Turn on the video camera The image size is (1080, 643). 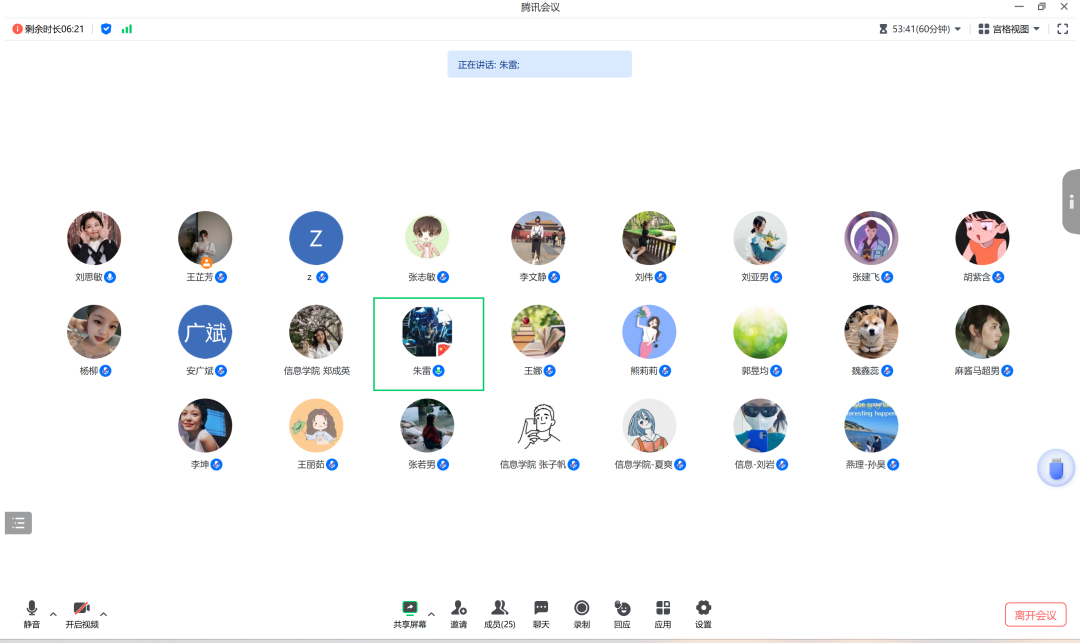[82, 609]
